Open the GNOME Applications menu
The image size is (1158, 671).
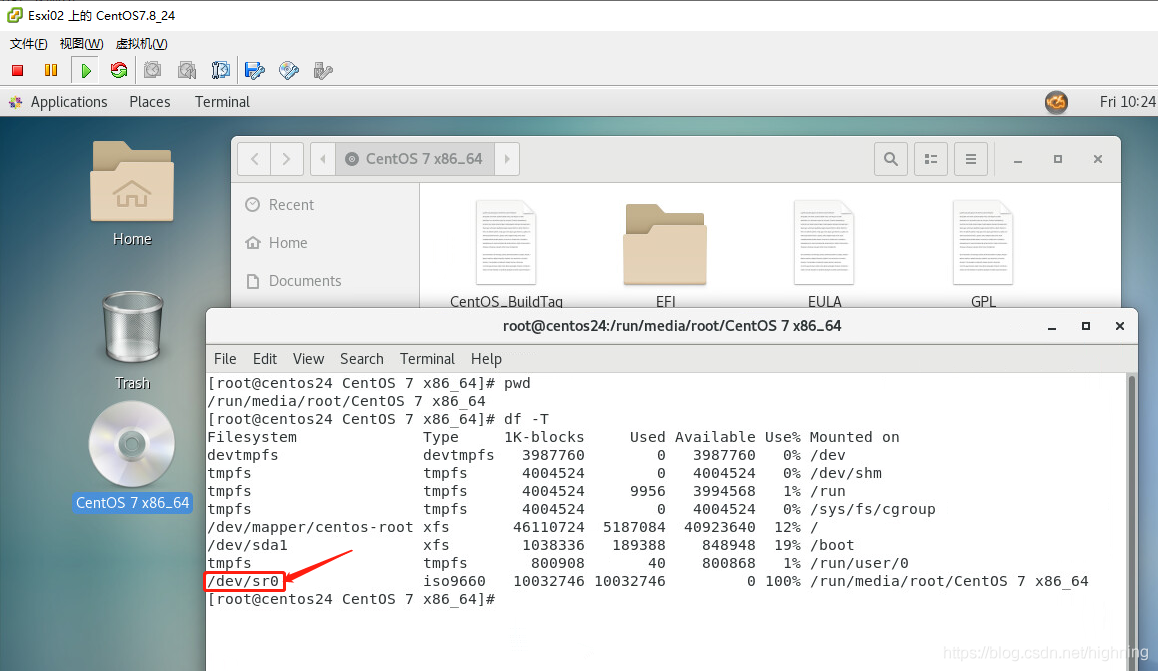pos(58,102)
